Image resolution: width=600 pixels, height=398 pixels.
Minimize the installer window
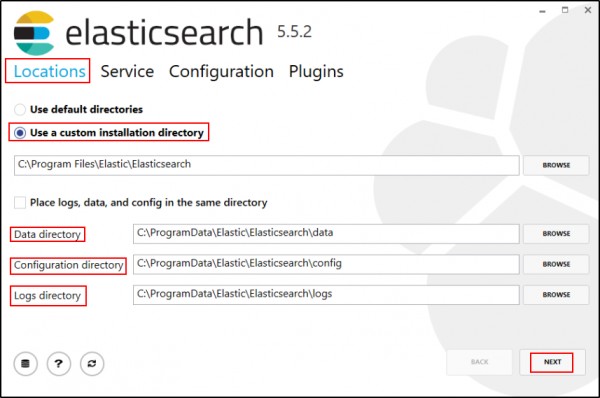click(542, 11)
